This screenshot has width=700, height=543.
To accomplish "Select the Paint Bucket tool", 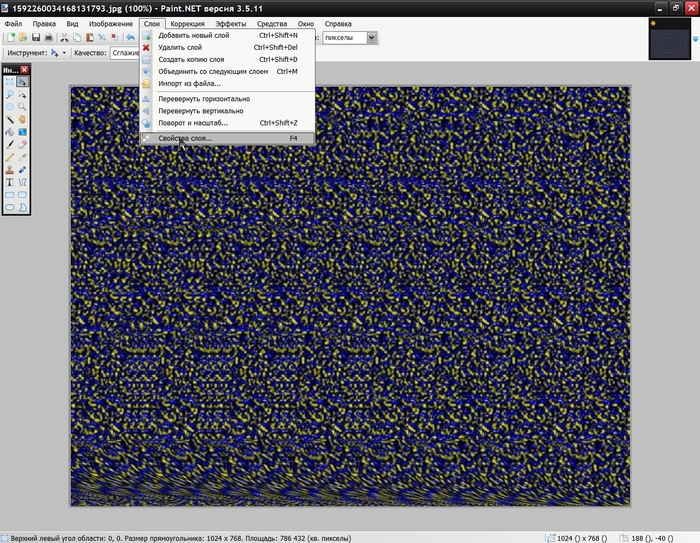I will 9,132.
